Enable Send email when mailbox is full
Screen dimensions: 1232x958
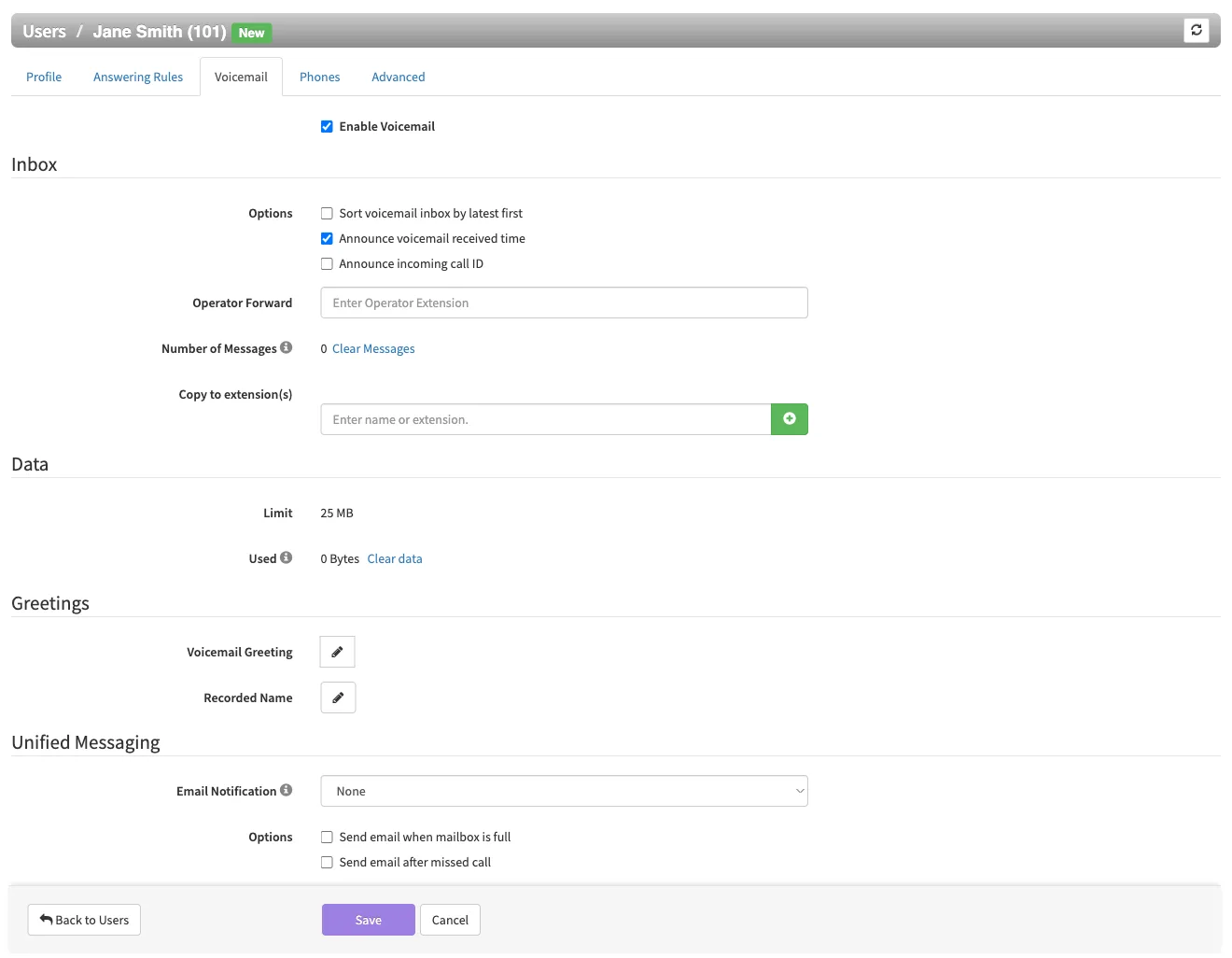click(x=327, y=838)
